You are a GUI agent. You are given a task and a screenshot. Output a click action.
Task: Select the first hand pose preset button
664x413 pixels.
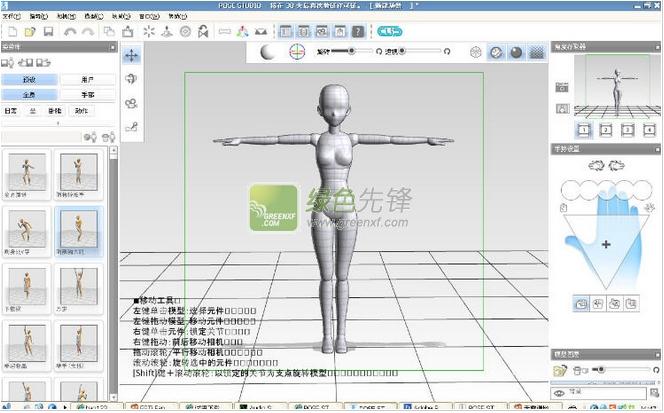tap(581, 303)
